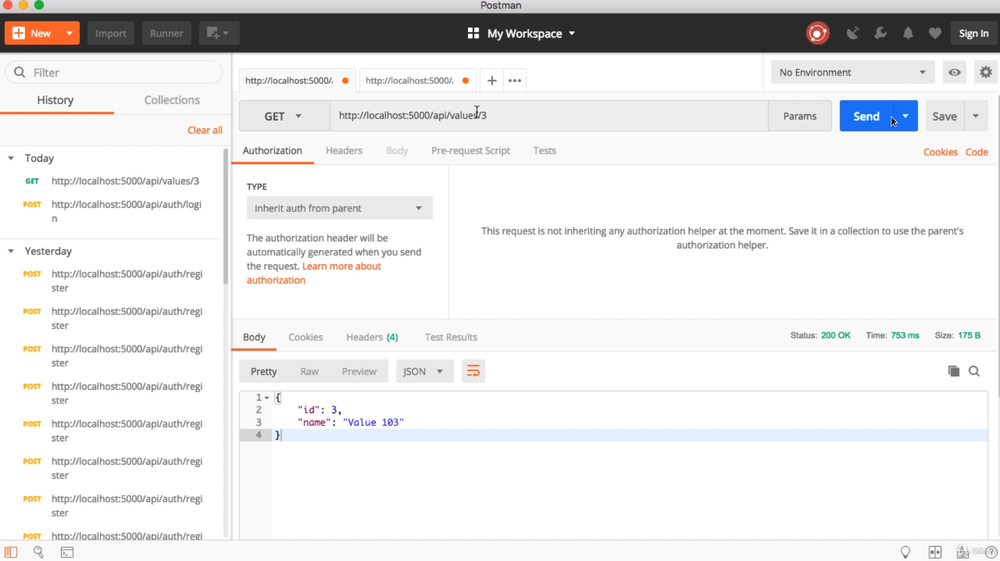Switch to the Collections tab
This screenshot has height=561, width=1000.
tap(172, 100)
